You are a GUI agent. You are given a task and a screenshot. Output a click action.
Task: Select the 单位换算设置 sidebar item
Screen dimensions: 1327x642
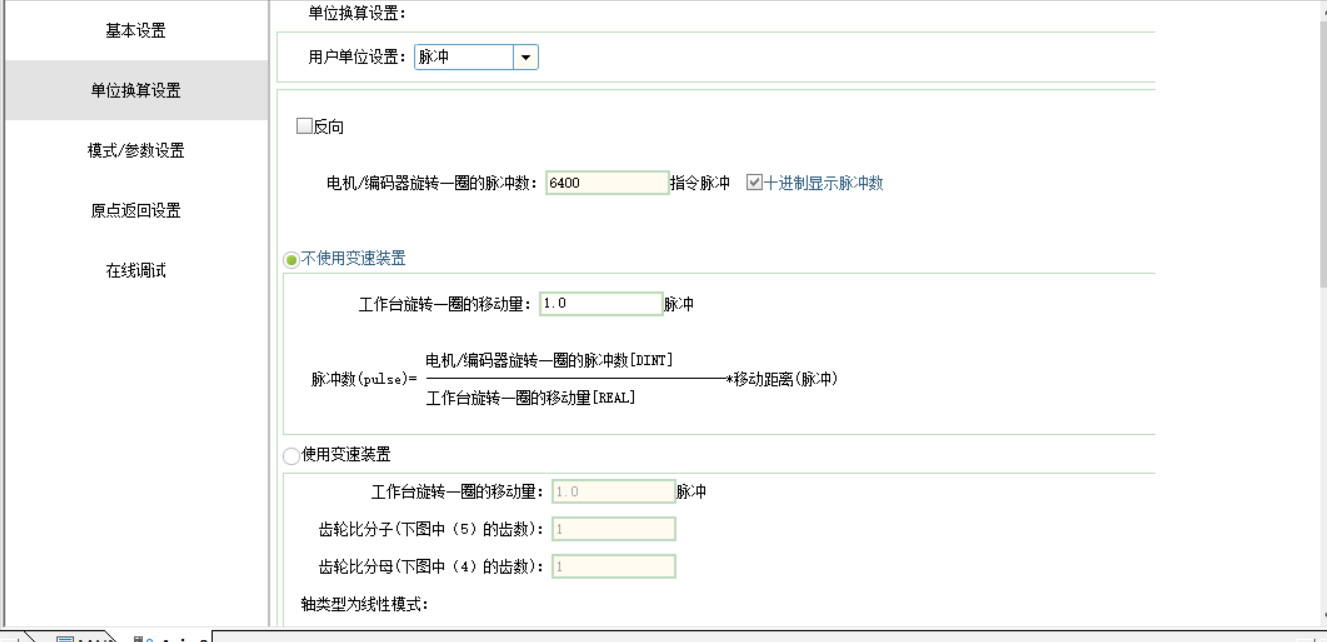[136, 91]
